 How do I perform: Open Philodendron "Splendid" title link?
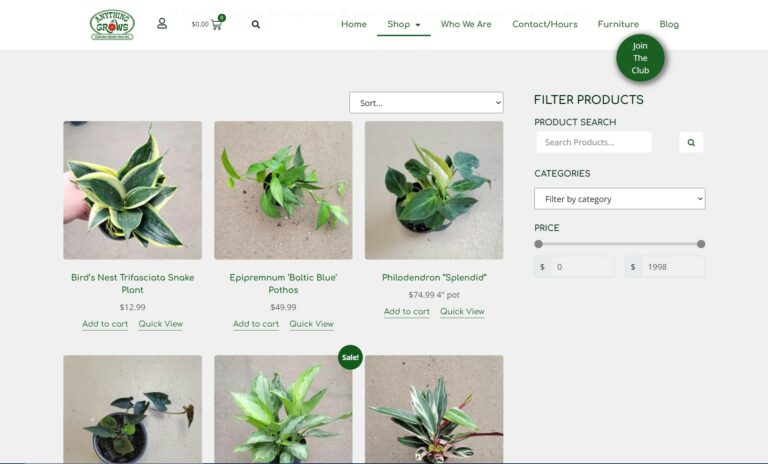434,277
